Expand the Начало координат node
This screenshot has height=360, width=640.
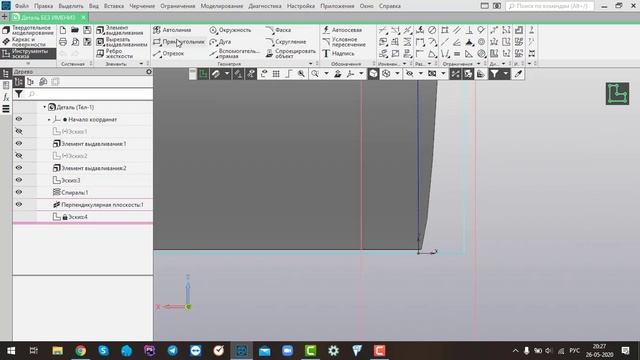point(49,120)
